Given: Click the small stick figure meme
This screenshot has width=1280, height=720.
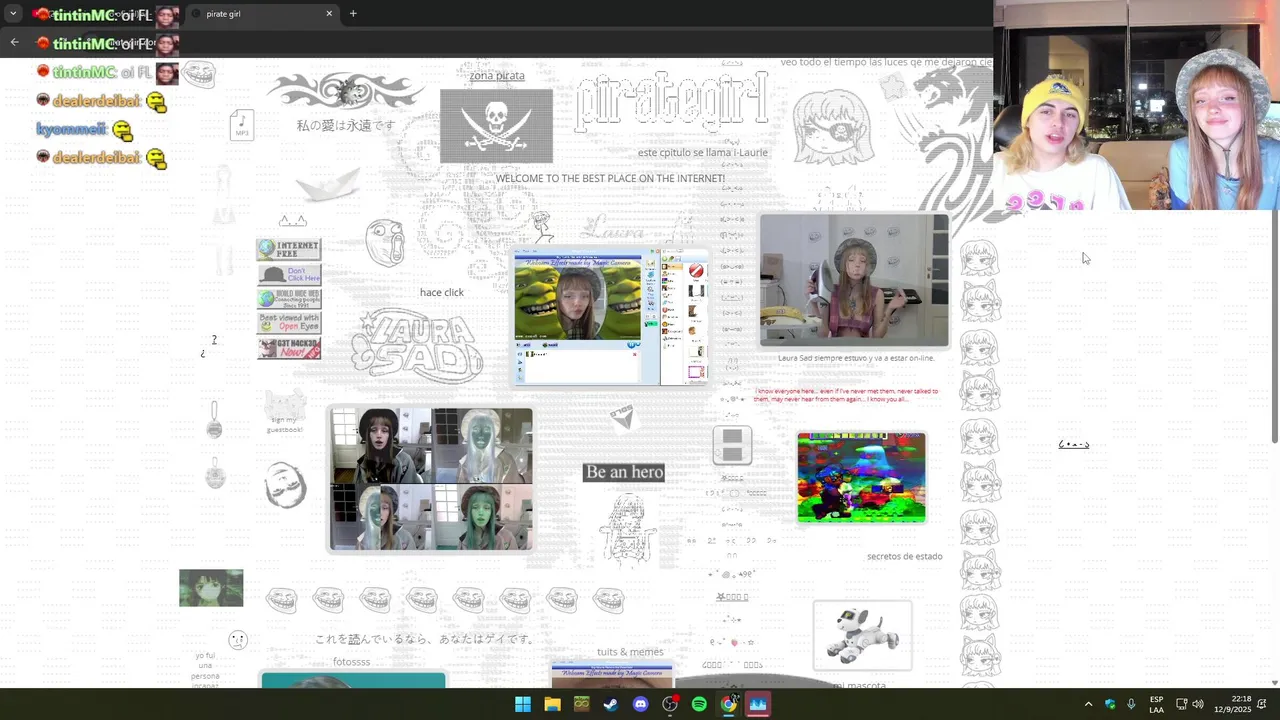Looking at the screenshot, I should click(541, 228).
